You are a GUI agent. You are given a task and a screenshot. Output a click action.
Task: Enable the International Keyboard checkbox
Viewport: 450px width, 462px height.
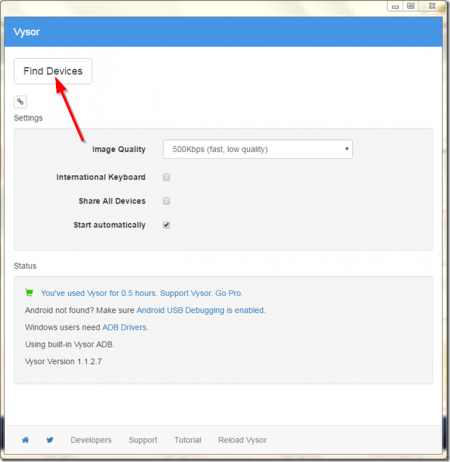(x=166, y=177)
